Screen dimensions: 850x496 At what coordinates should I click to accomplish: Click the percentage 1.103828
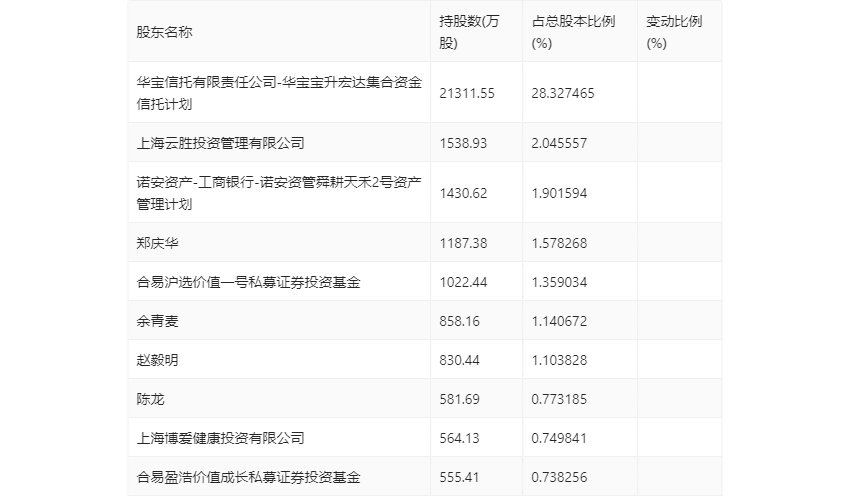pyautogui.click(x=559, y=360)
